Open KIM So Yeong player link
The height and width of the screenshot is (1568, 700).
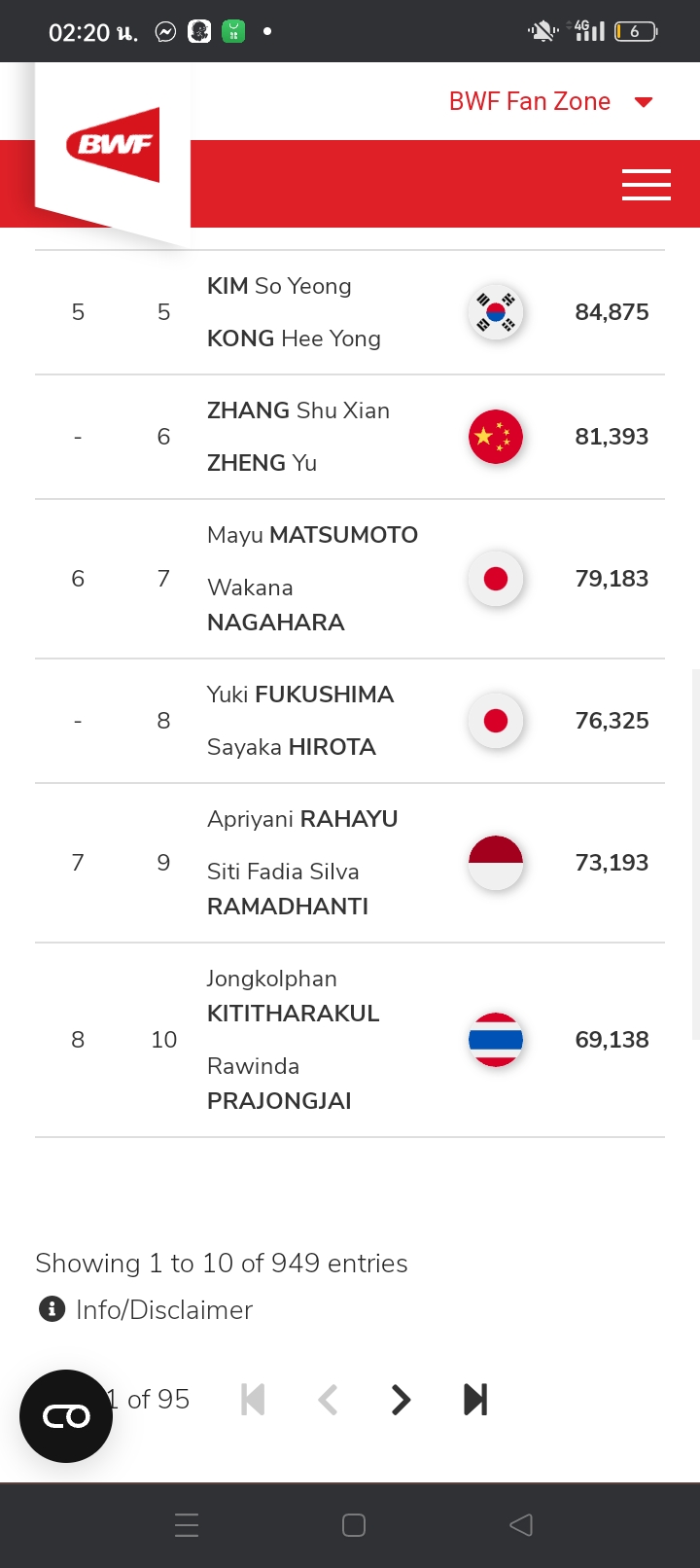point(279,286)
